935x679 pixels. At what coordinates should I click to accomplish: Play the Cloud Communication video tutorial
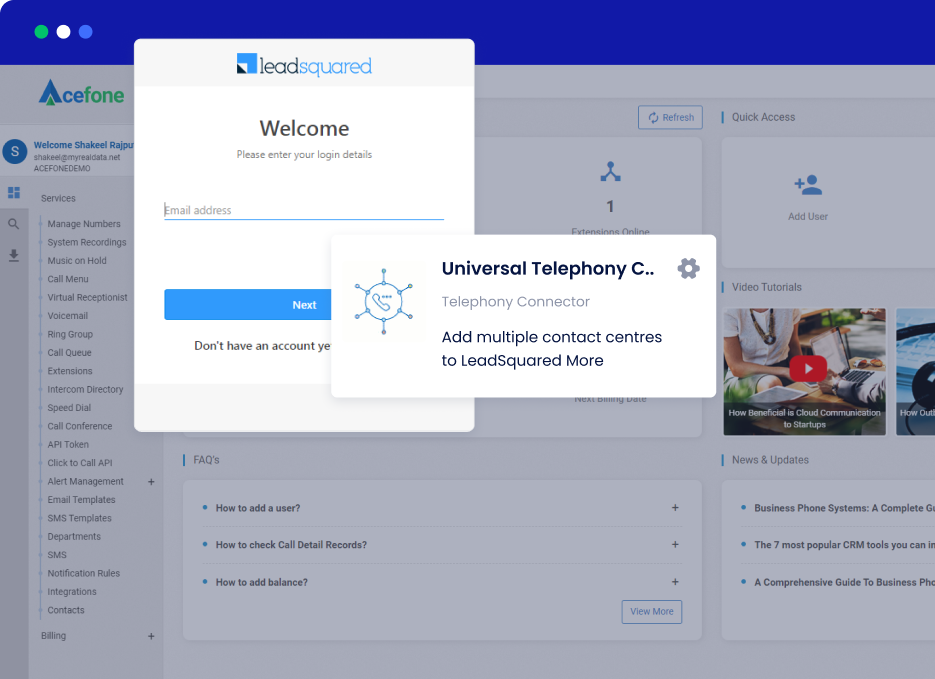point(808,368)
